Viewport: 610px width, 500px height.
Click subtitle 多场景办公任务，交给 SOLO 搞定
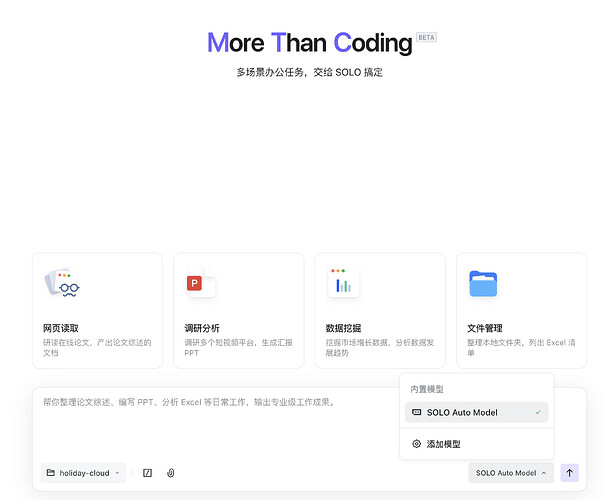click(x=310, y=72)
